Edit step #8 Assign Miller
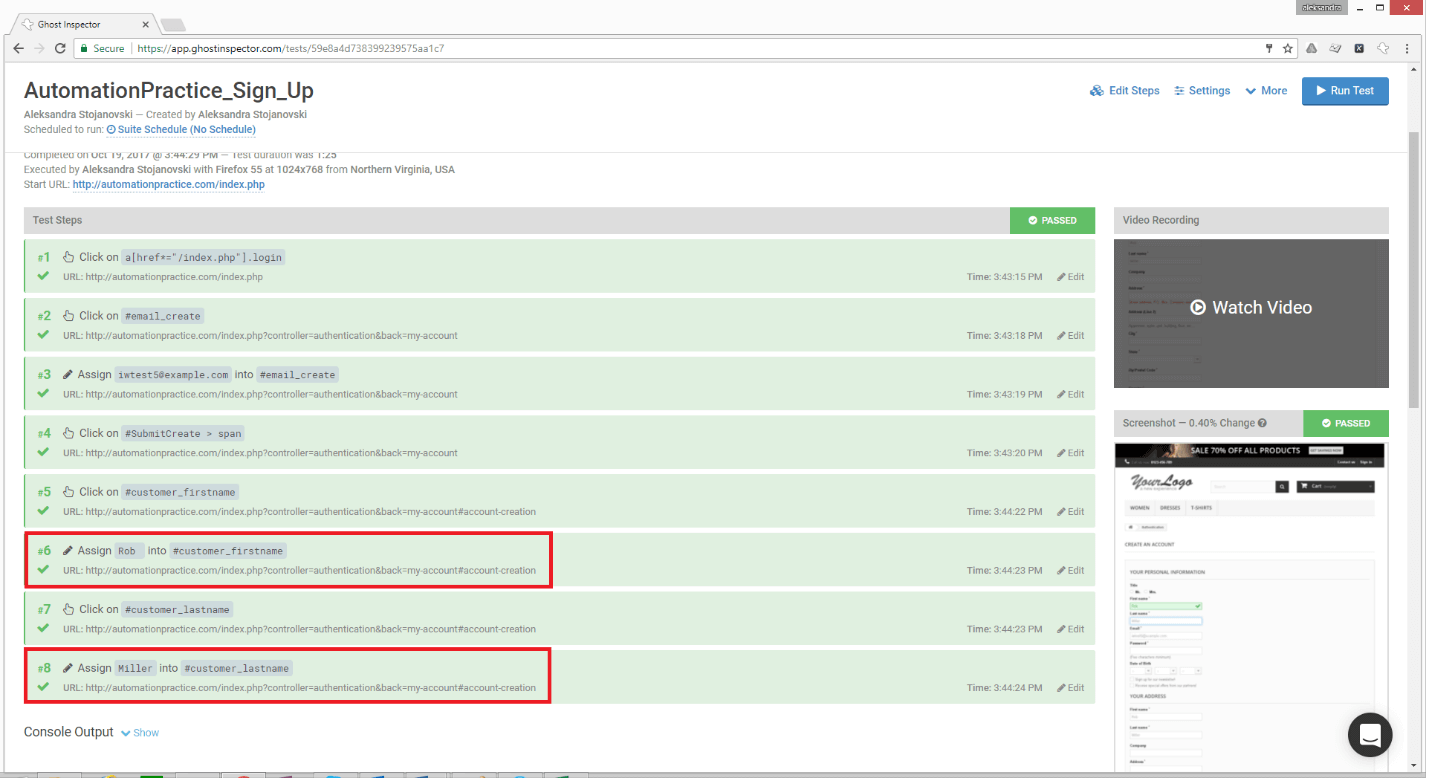The image size is (1429, 778). click(1070, 688)
